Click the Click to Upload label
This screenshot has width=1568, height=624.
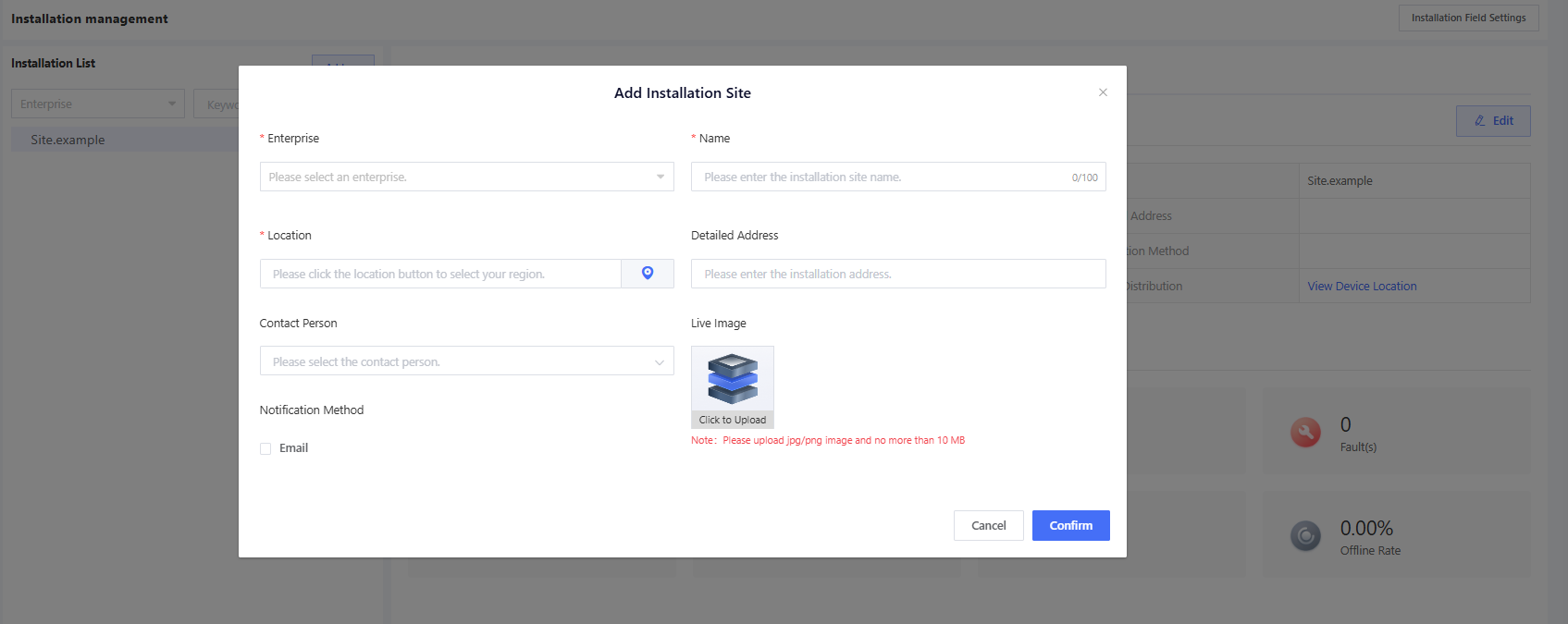point(732,420)
